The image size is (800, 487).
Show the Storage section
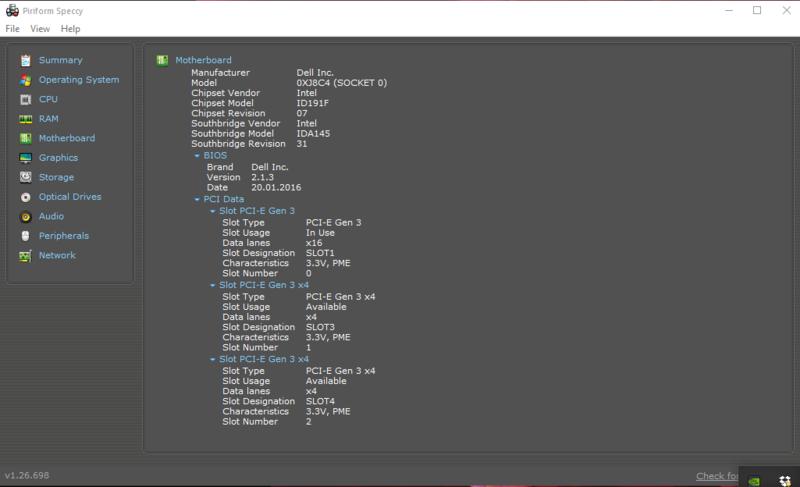(56, 177)
